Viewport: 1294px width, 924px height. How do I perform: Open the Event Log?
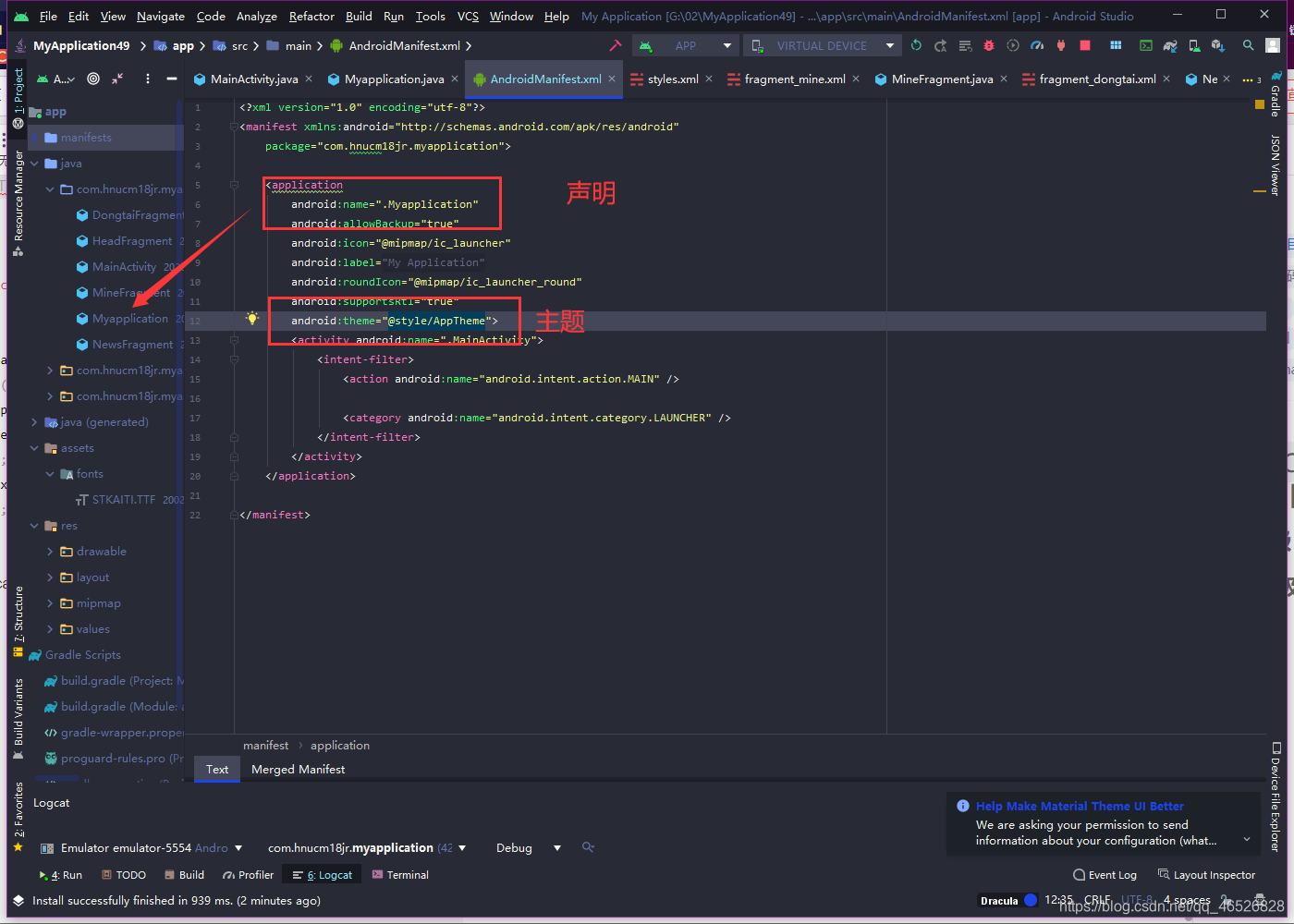(1105, 875)
